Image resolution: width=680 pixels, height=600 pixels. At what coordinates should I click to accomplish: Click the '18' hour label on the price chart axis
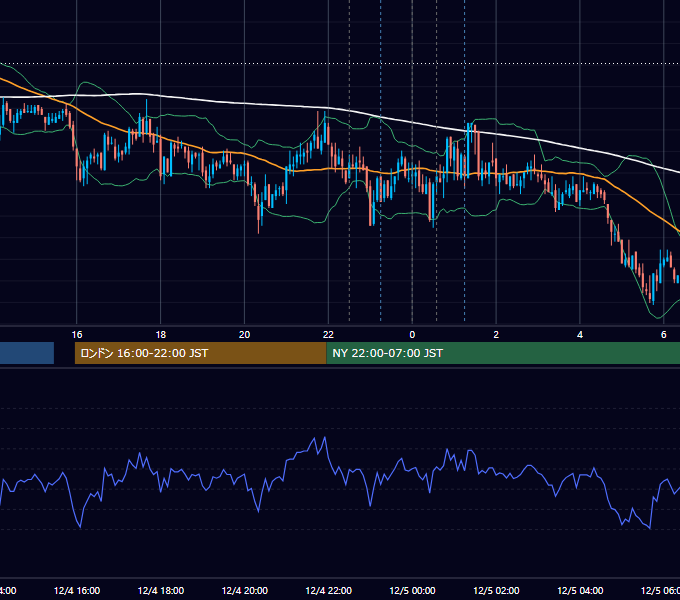[x=161, y=335]
